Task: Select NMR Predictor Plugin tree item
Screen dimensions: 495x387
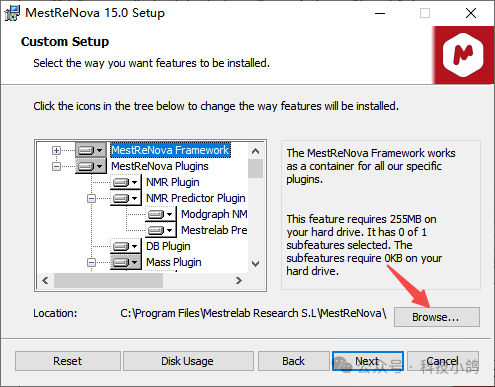Action: pyautogui.click(x=196, y=198)
